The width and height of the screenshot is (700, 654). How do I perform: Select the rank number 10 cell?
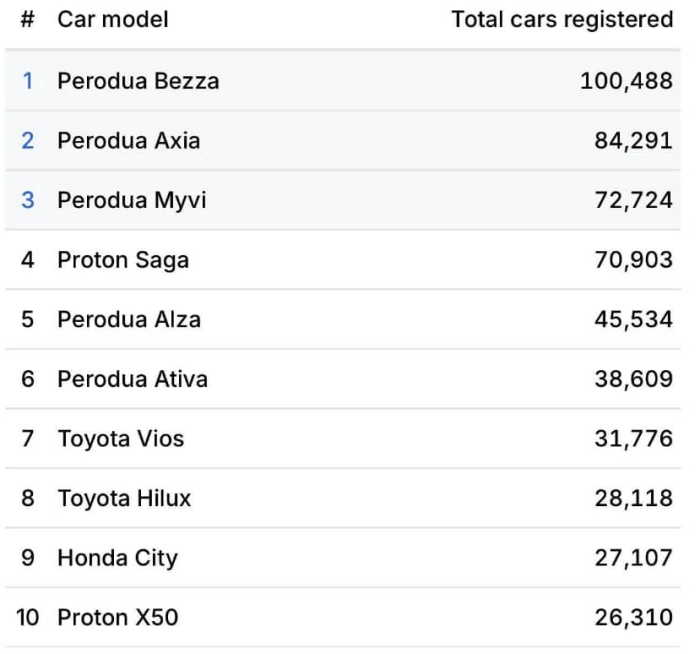28,617
